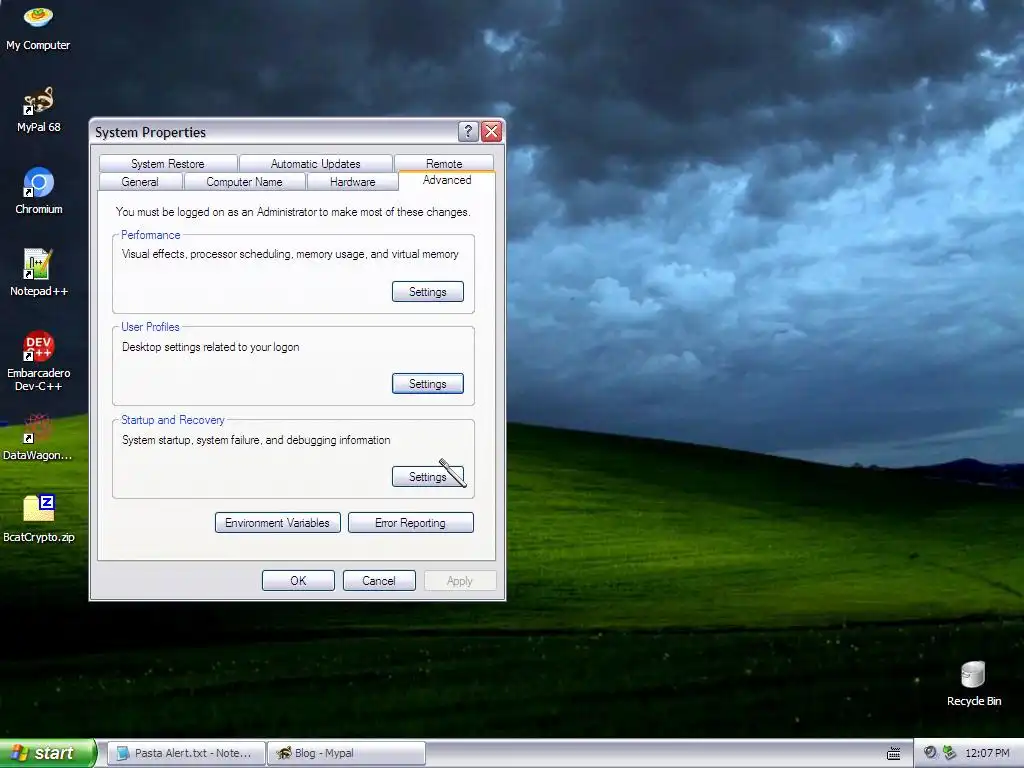Switch to the Automatic Updates tab
This screenshot has width=1024, height=768.
coord(315,163)
